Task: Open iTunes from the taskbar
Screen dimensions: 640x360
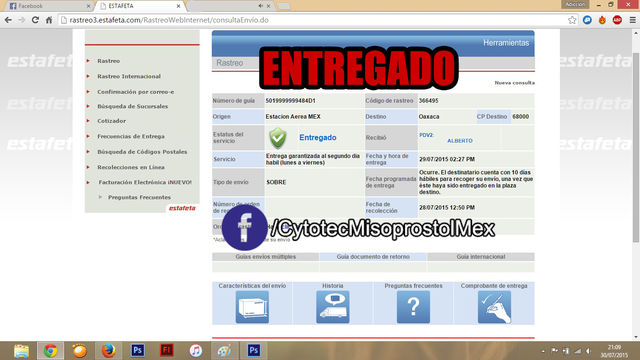Action: click(x=196, y=351)
